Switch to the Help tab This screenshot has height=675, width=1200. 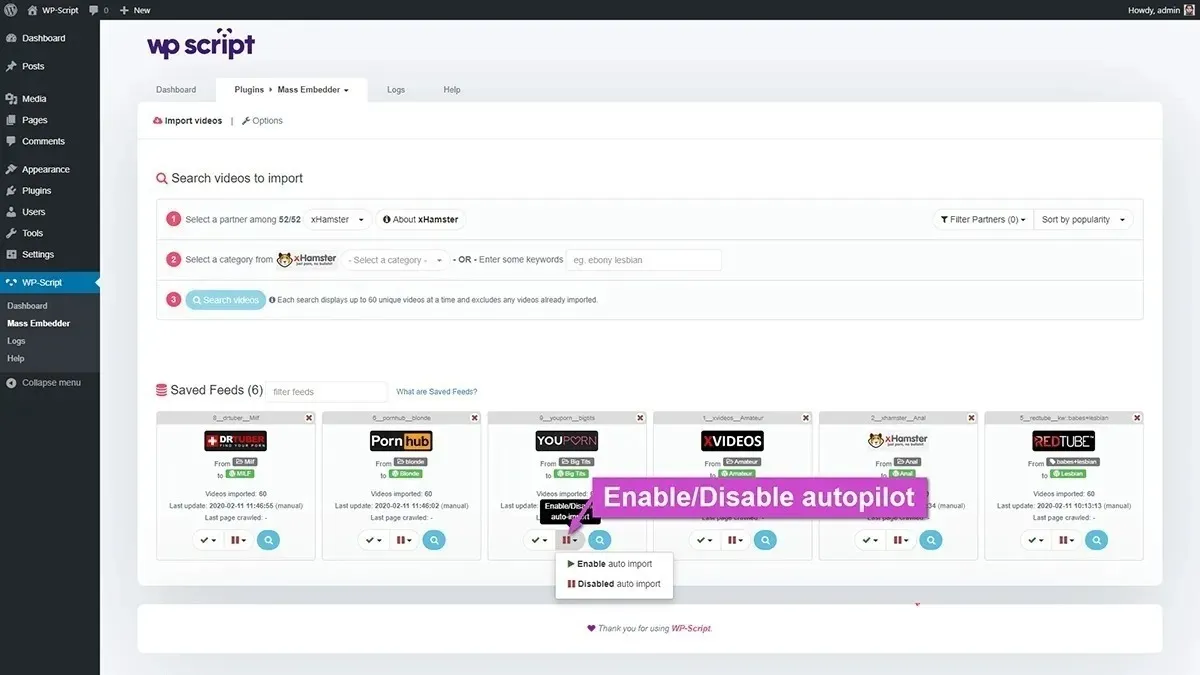[x=452, y=89]
